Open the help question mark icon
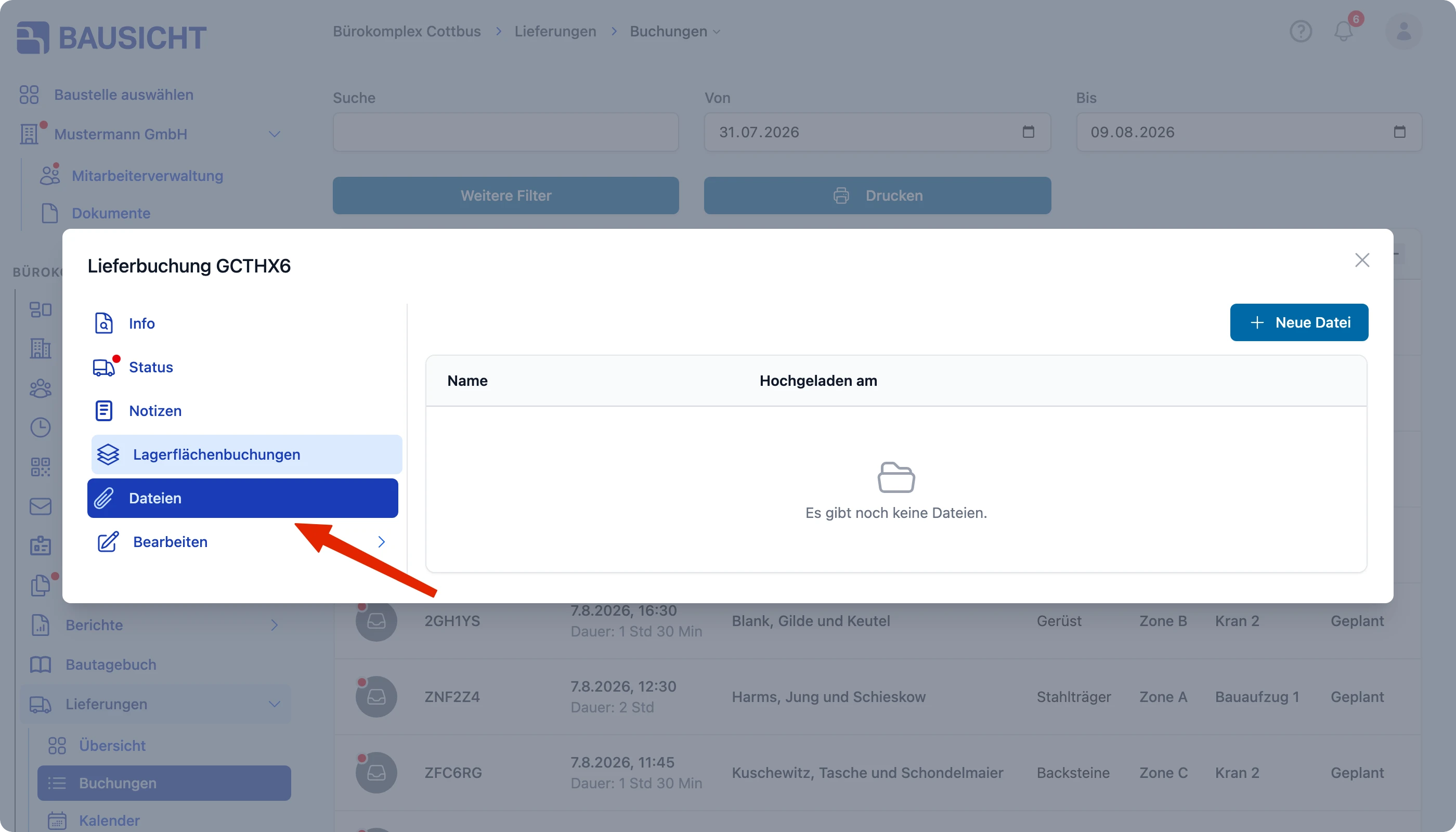 click(1301, 31)
